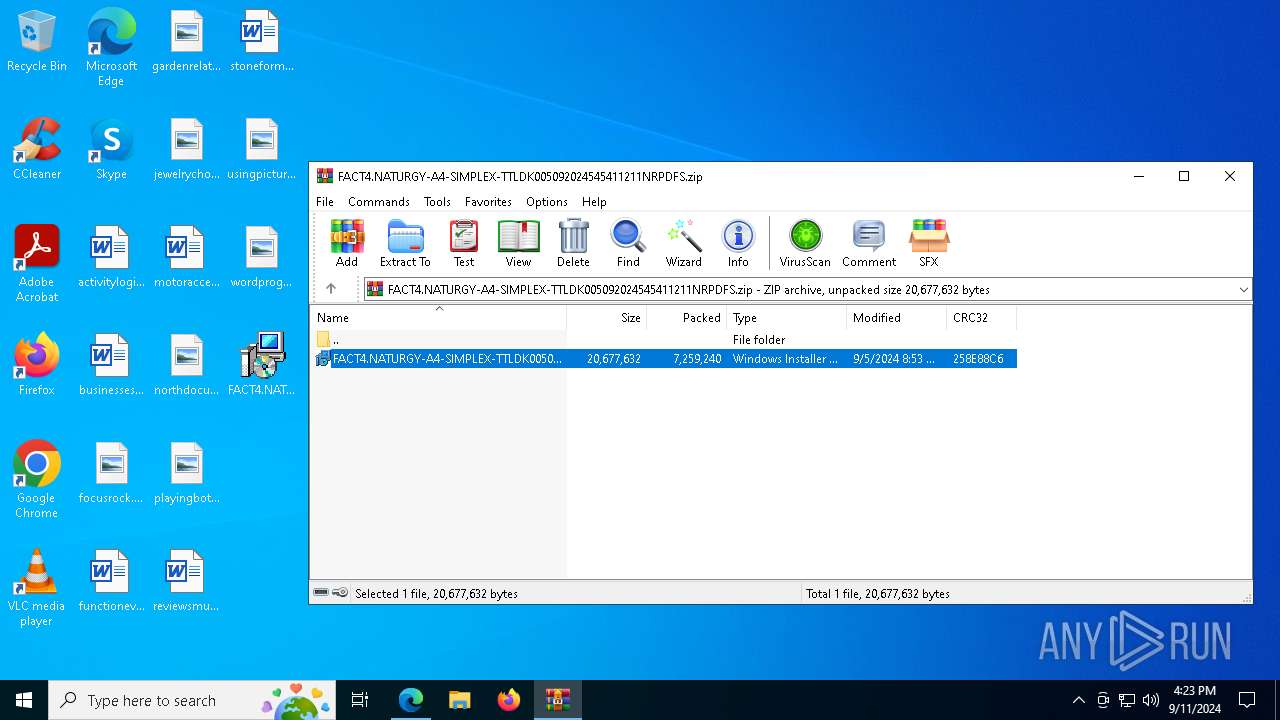The height and width of the screenshot is (720, 1280).
Task: Click the taskbar search box
Action: pyautogui.click(x=194, y=700)
